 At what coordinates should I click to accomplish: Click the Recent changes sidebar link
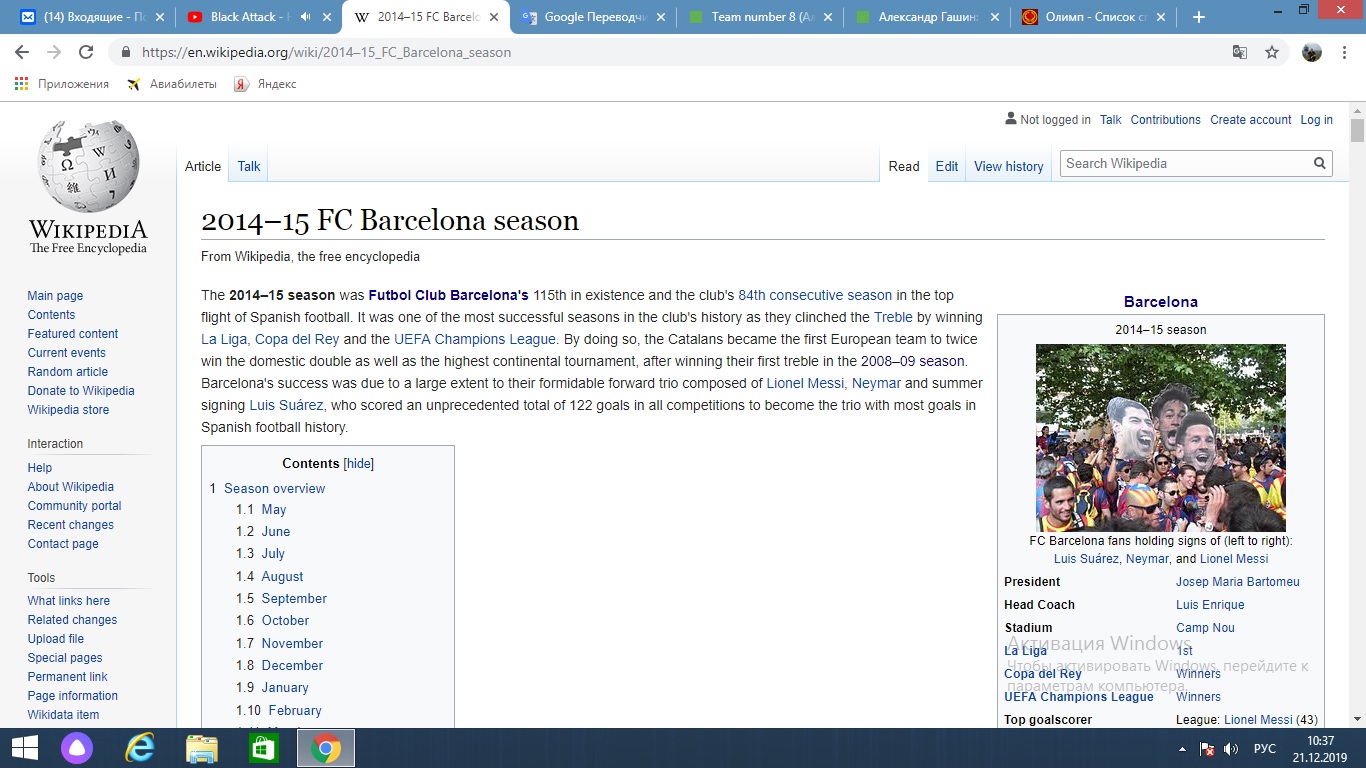[x=71, y=524]
